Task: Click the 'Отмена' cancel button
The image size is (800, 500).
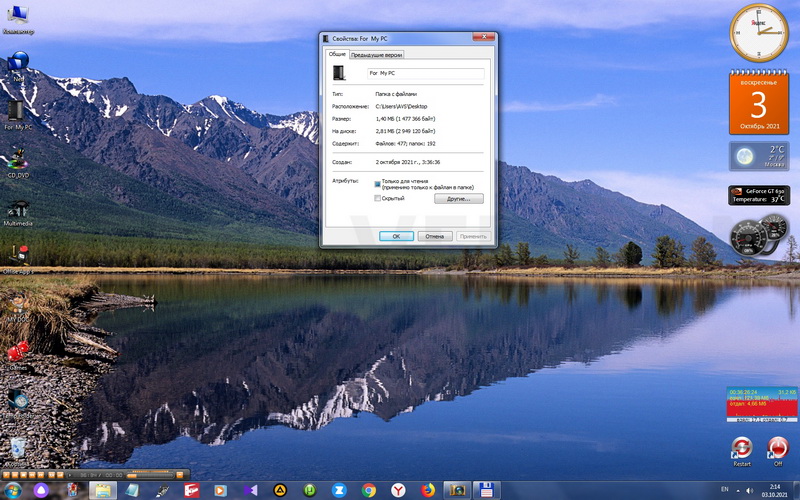Action: coord(434,236)
